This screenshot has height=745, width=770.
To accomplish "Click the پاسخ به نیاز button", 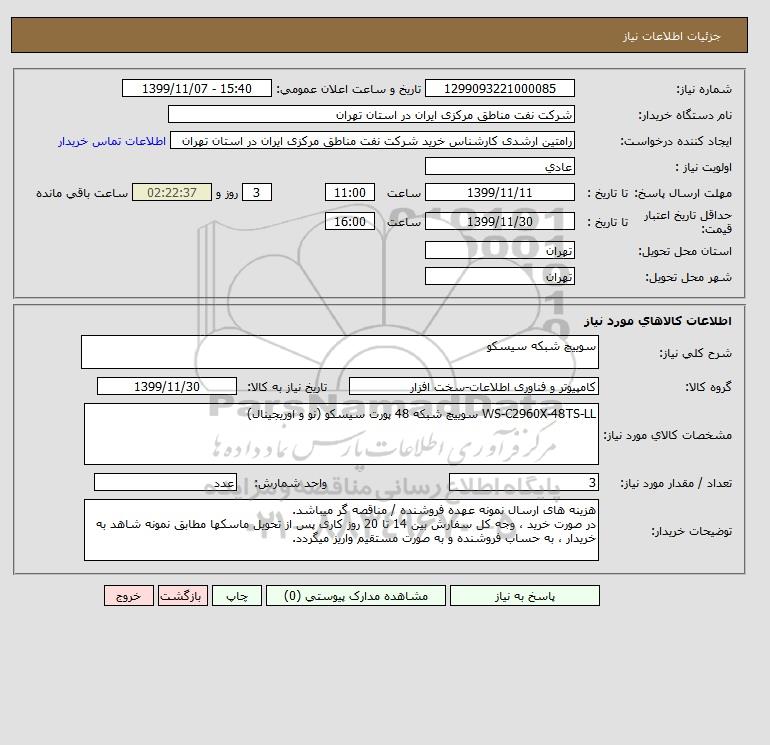I will (524, 596).
